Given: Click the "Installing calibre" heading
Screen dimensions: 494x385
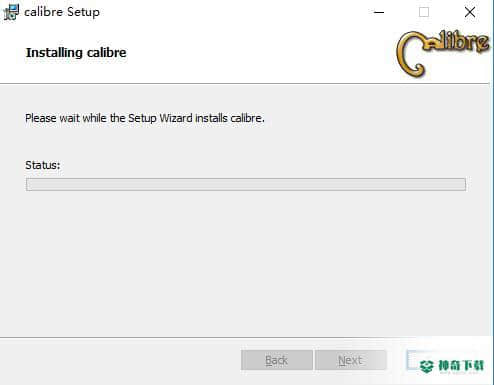Looking at the screenshot, I should pos(76,53).
